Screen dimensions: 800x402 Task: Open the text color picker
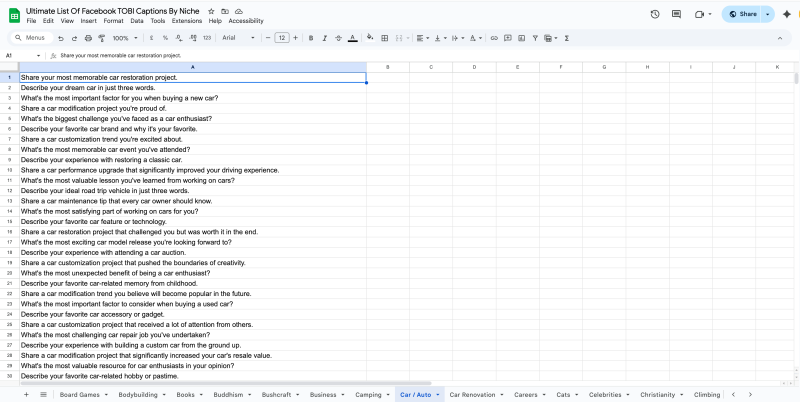(x=352, y=38)
